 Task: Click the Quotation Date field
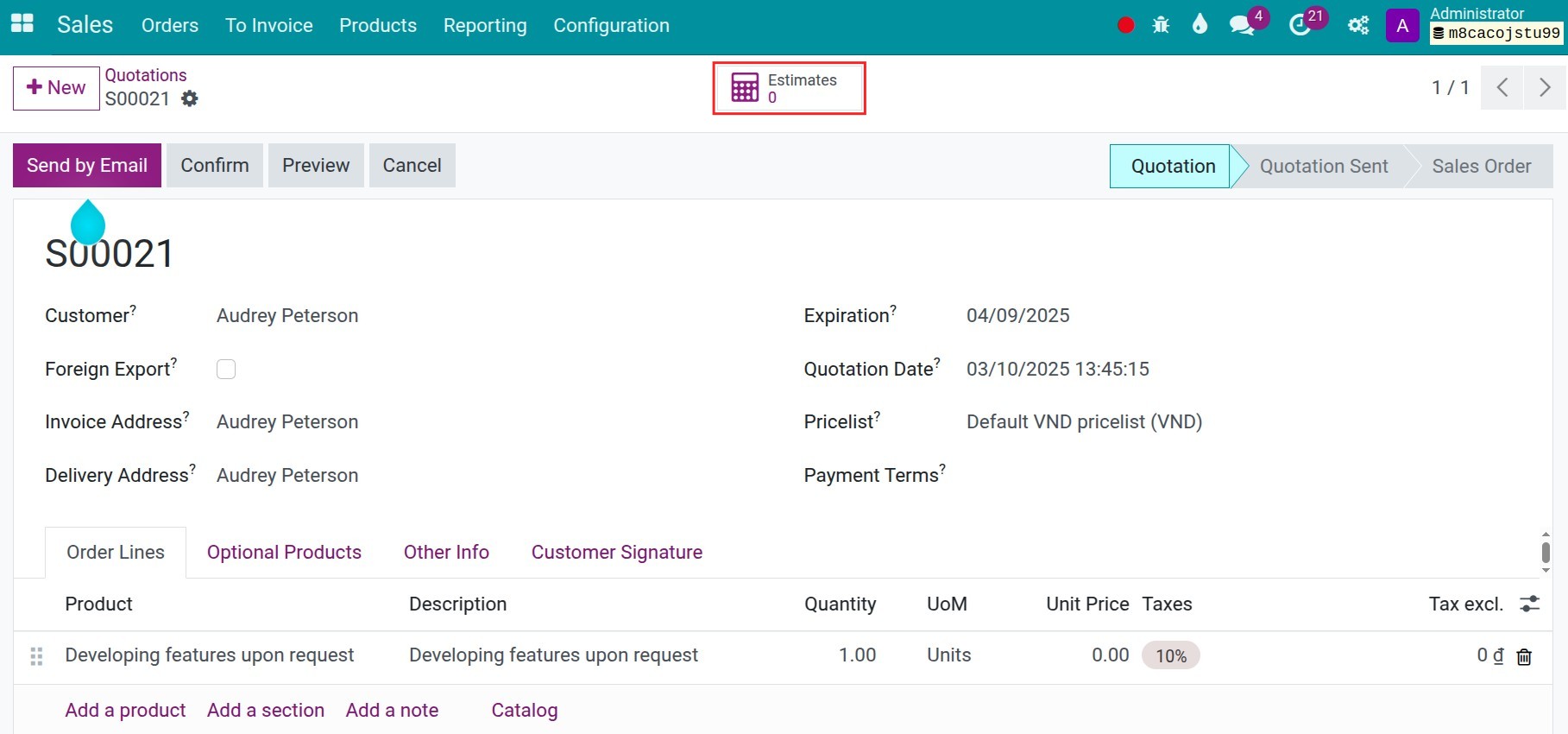[x=1058, y=369]
